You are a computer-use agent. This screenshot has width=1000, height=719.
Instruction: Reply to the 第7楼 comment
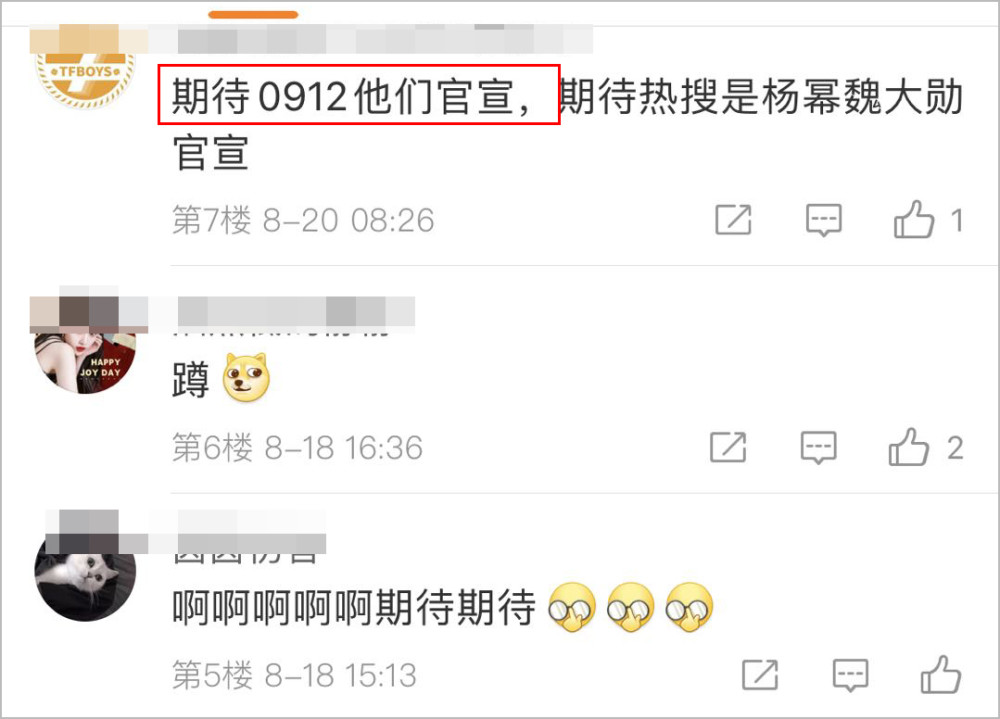(823, 220)
